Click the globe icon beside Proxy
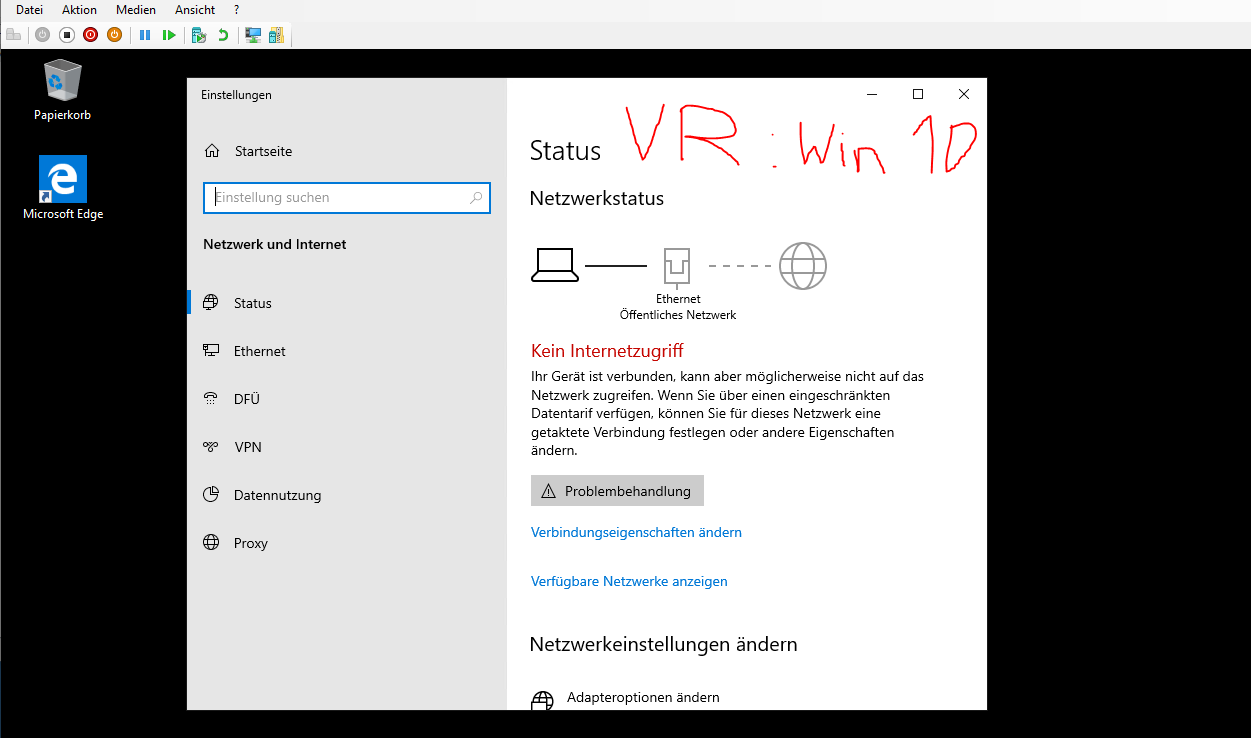1251x738 pixels. tap(210, 543)
